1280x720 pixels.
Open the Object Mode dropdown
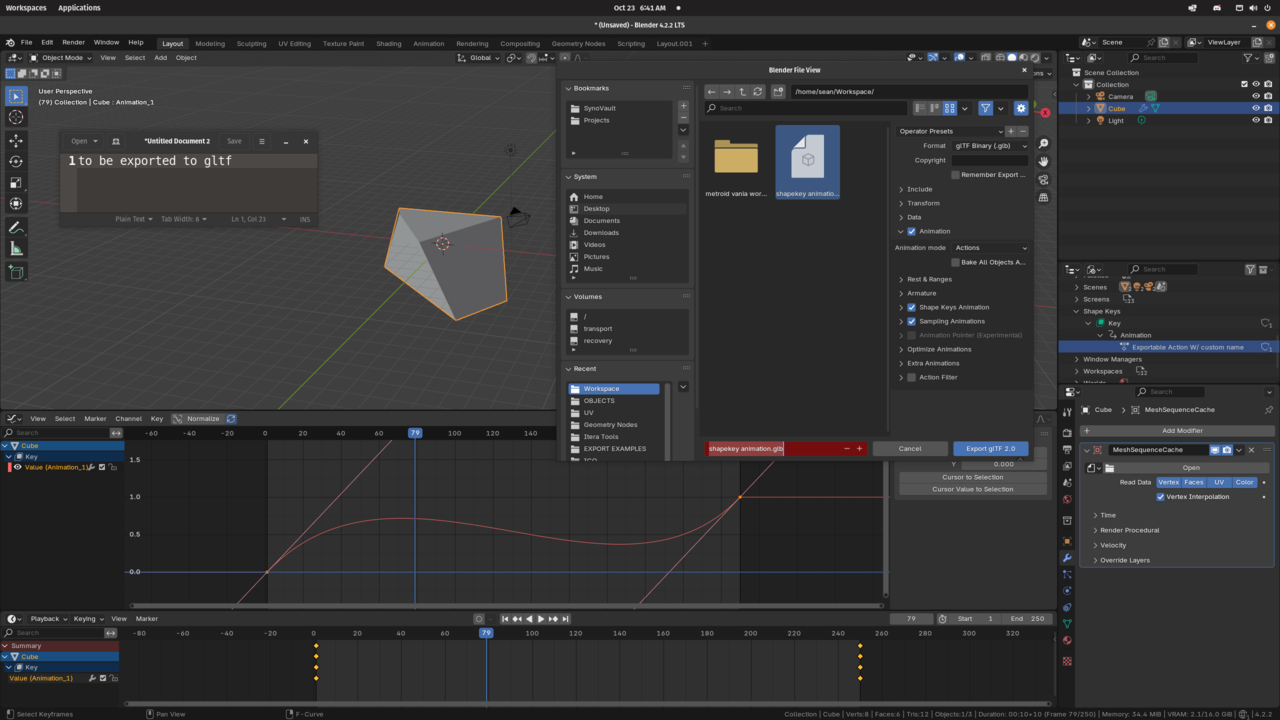coord(61,58)
